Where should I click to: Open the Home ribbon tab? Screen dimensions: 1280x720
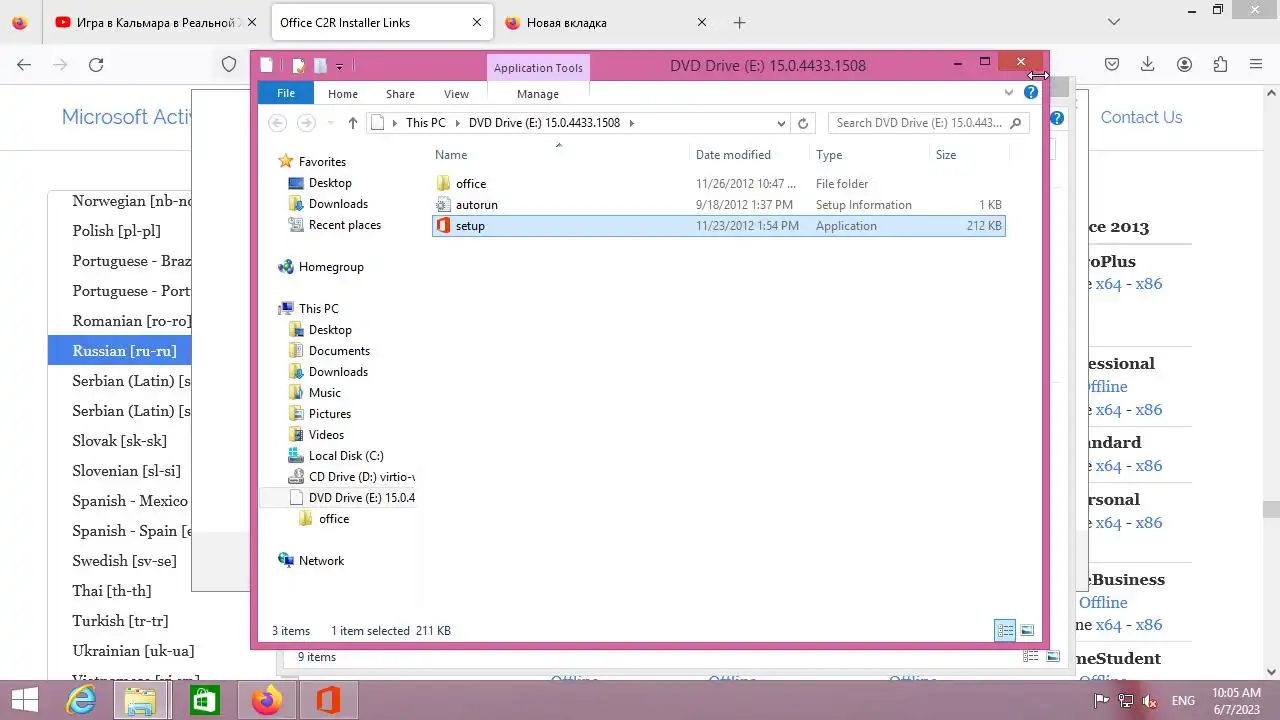(343, 94)
